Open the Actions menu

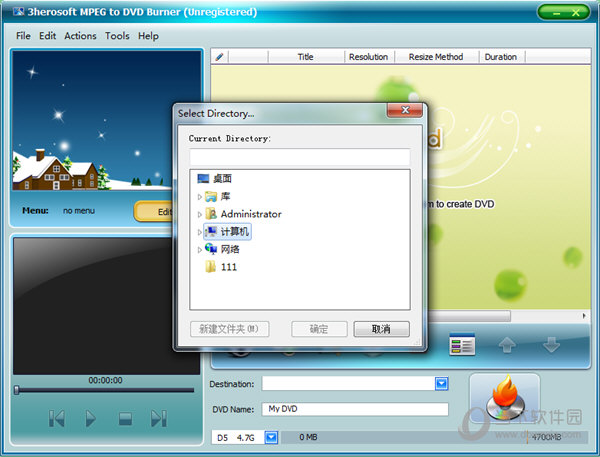80,36
